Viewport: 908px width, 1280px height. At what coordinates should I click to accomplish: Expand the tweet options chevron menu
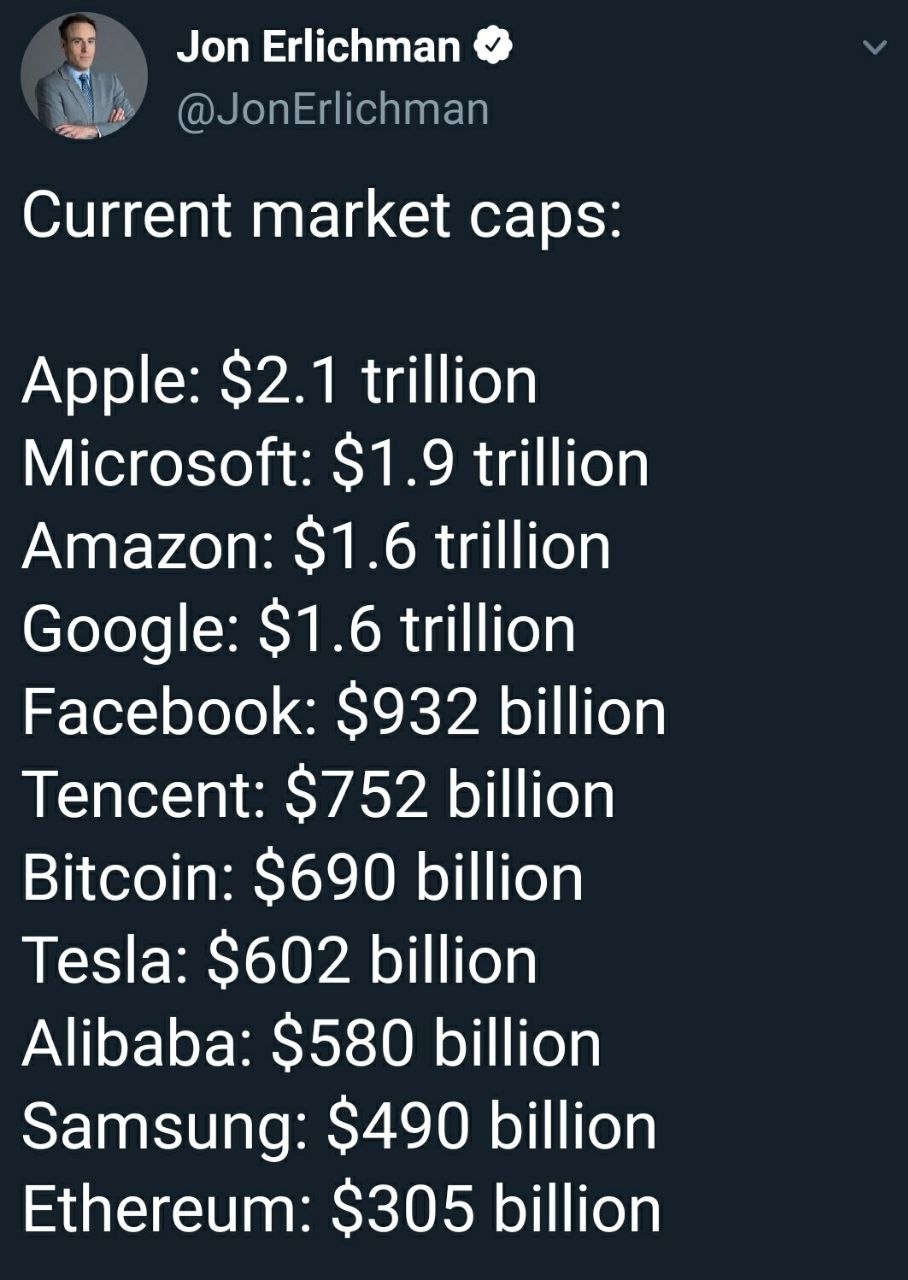point(873,47)
